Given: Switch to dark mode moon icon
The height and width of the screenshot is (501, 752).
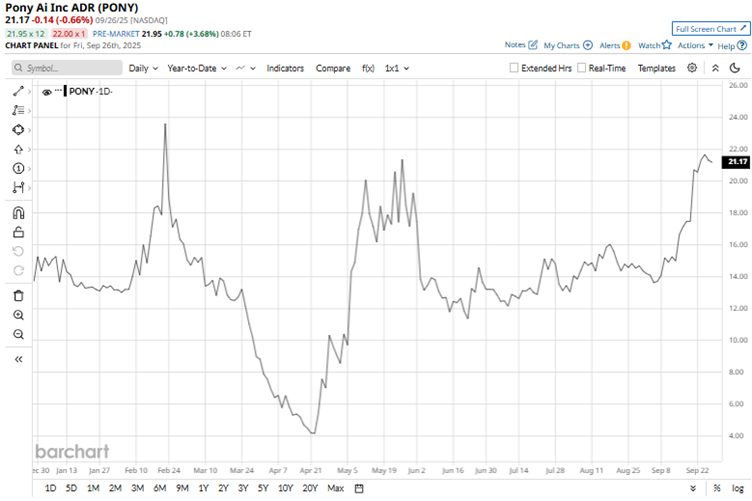Looking at the screenshot, I should tap(735, 68).
